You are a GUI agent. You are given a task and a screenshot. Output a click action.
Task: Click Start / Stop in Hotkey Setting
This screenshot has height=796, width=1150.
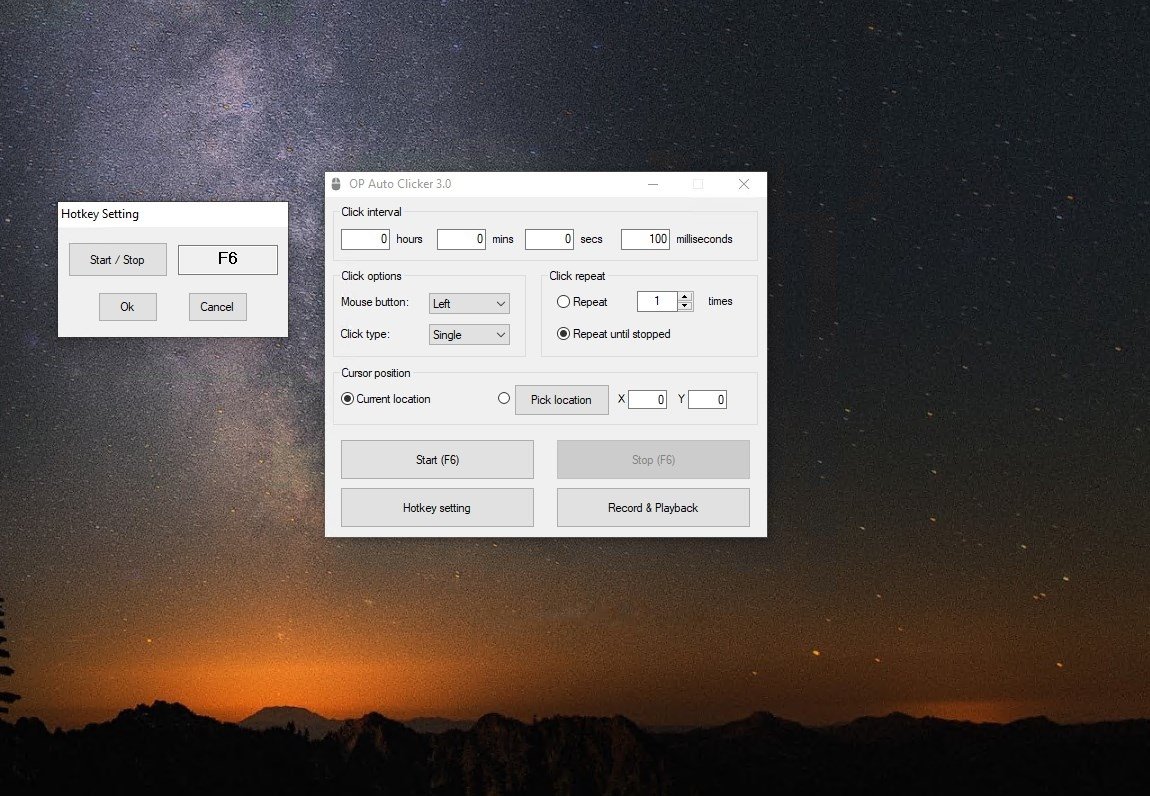pos(117,260)
